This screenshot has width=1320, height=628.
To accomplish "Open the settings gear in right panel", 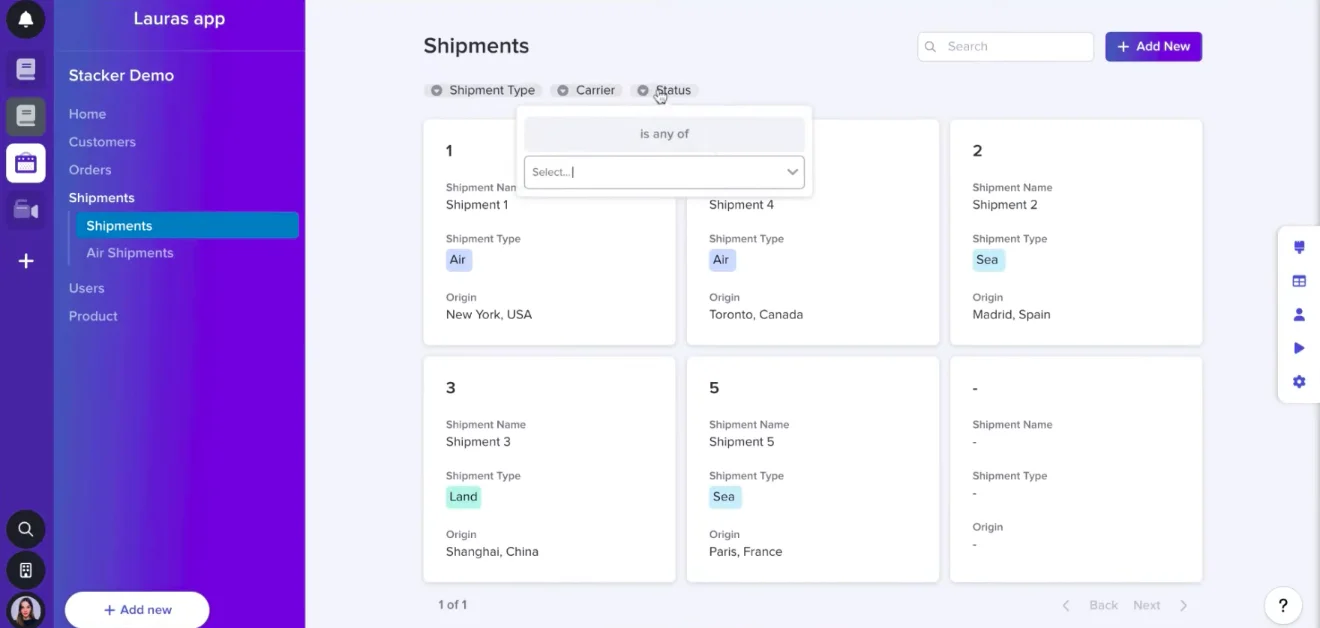I will (1299, 381).
